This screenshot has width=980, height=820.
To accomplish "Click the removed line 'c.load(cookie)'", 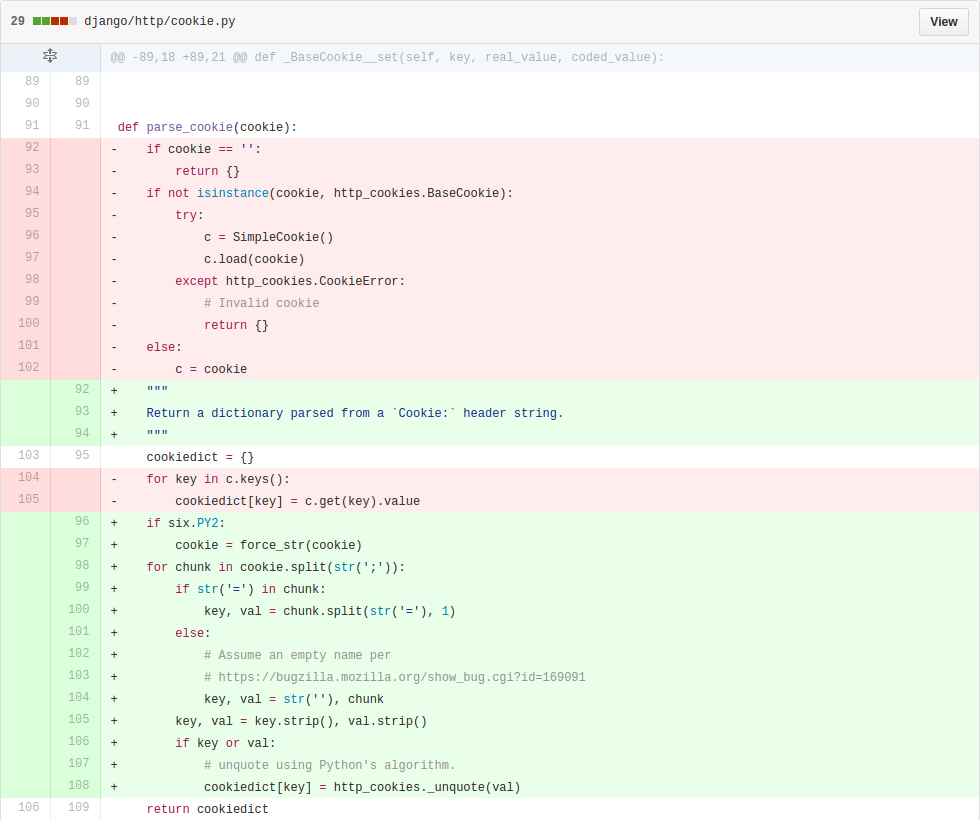I will pos(254,259).
